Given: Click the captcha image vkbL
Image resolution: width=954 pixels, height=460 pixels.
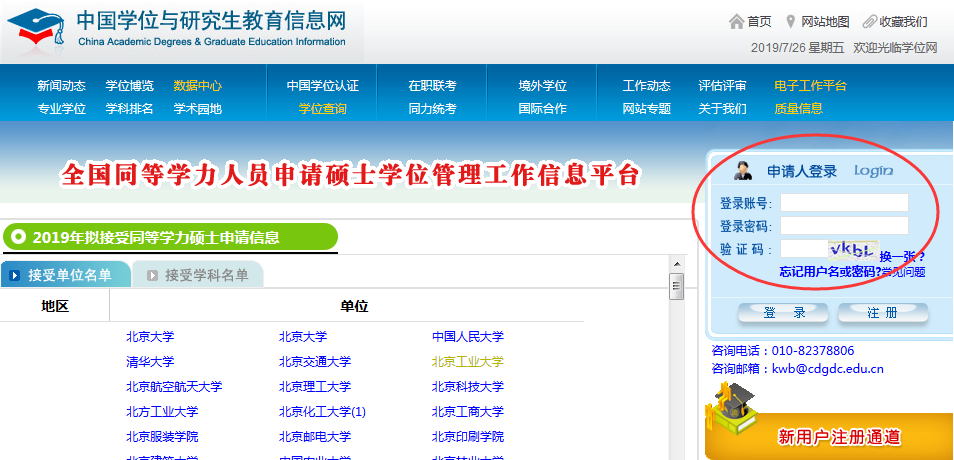Looking at the screenshot, I should click(x=853, y=249).
